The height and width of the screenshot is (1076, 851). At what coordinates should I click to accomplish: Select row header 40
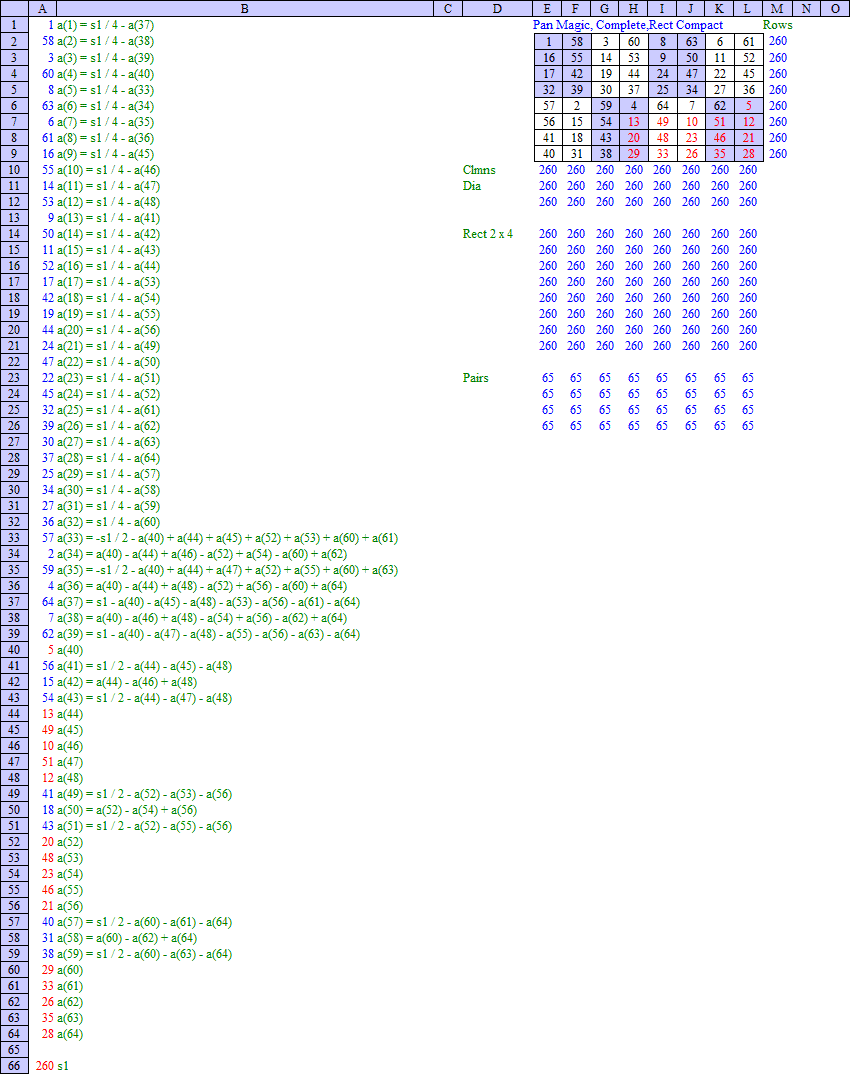[x=14, y=650]
